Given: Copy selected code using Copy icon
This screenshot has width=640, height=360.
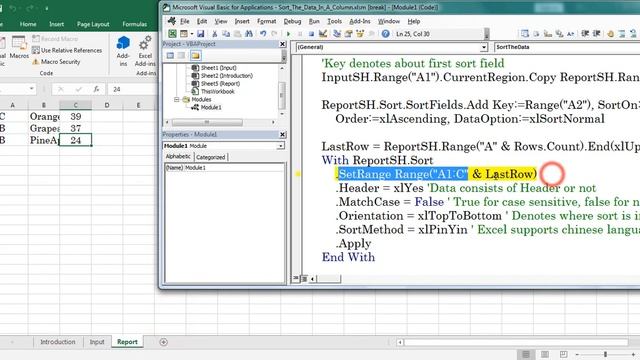Looking at the screenshot, I should point(226,34).
